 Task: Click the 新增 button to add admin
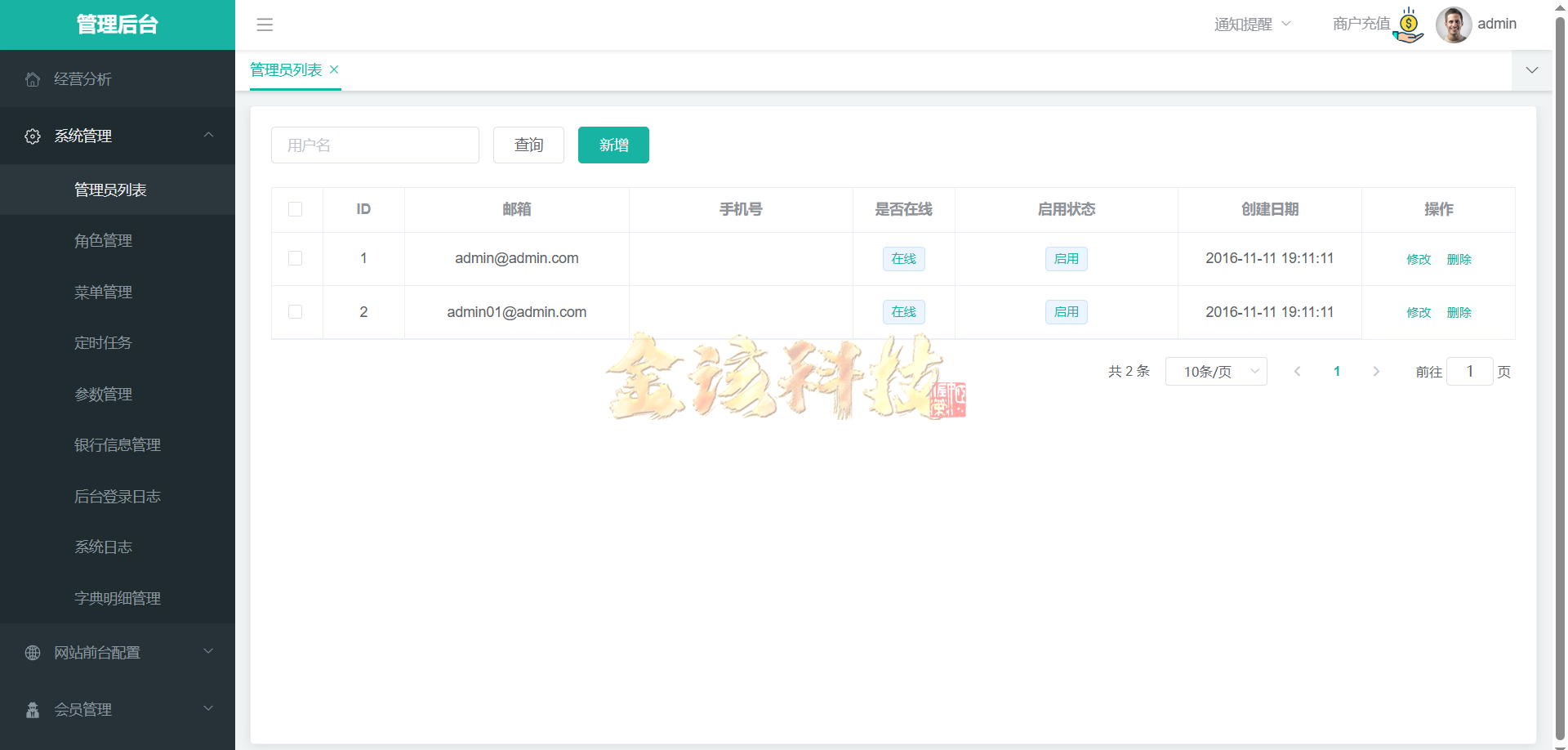click(x=613, y=145)
